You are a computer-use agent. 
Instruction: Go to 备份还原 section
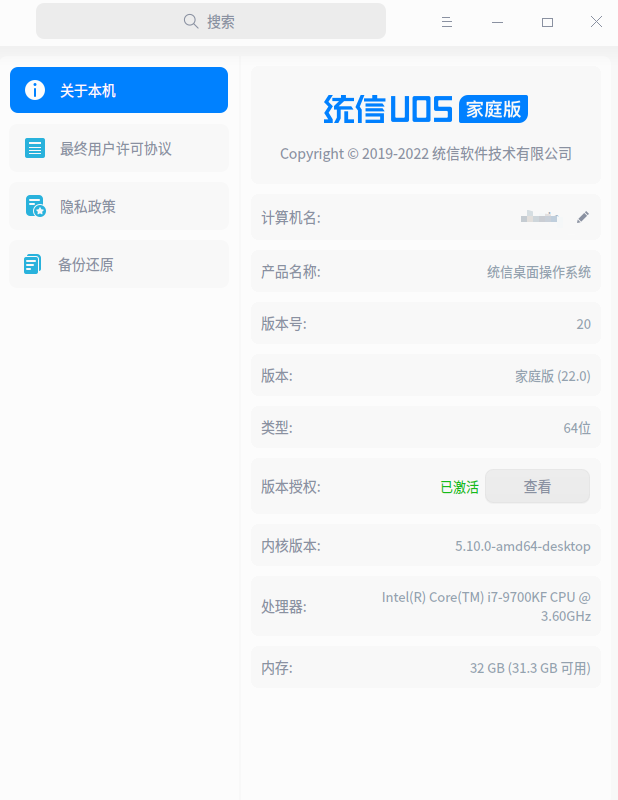(x=119, y=264)
